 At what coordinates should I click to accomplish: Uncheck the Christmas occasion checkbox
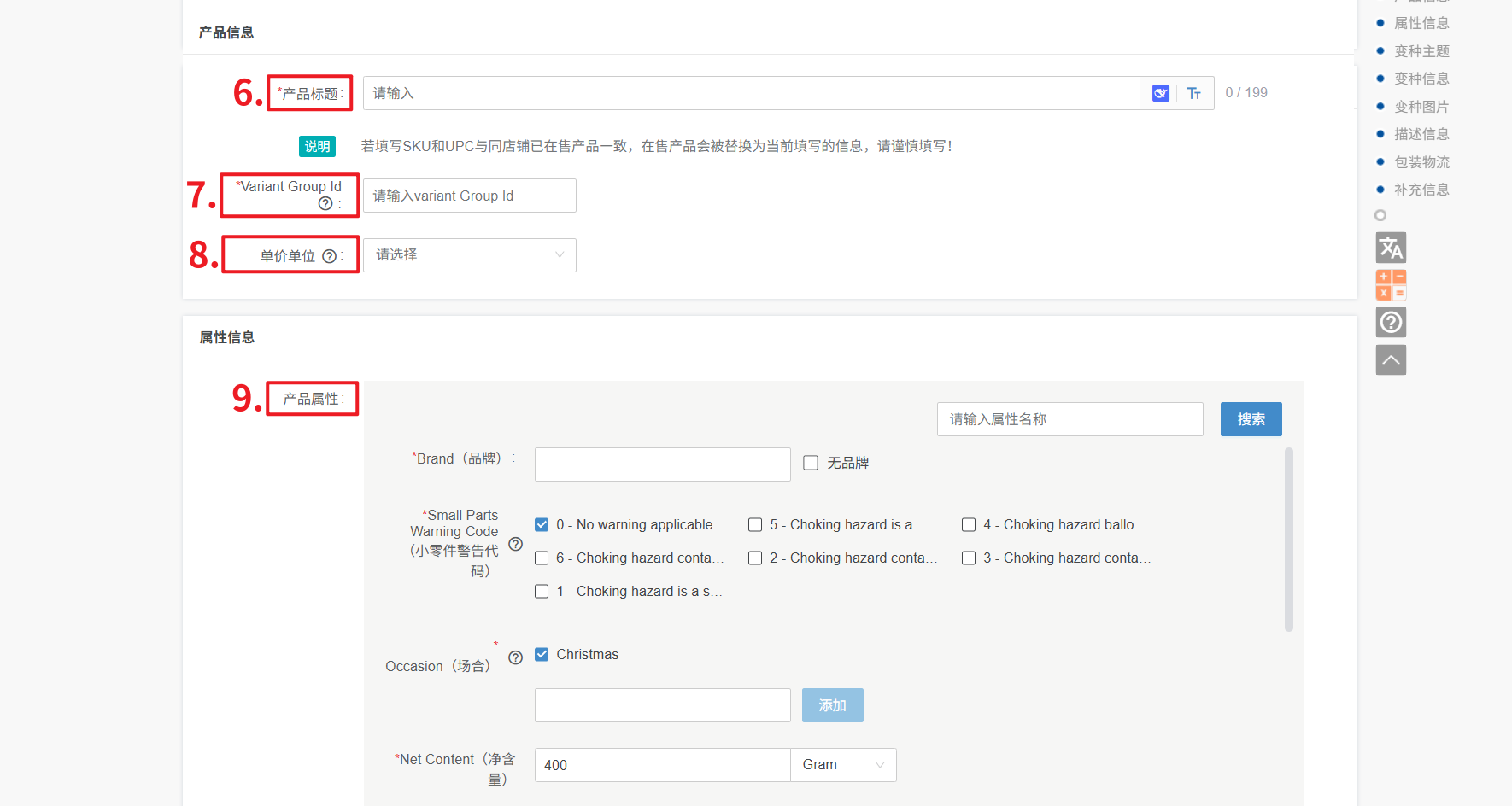click(542, 655)
